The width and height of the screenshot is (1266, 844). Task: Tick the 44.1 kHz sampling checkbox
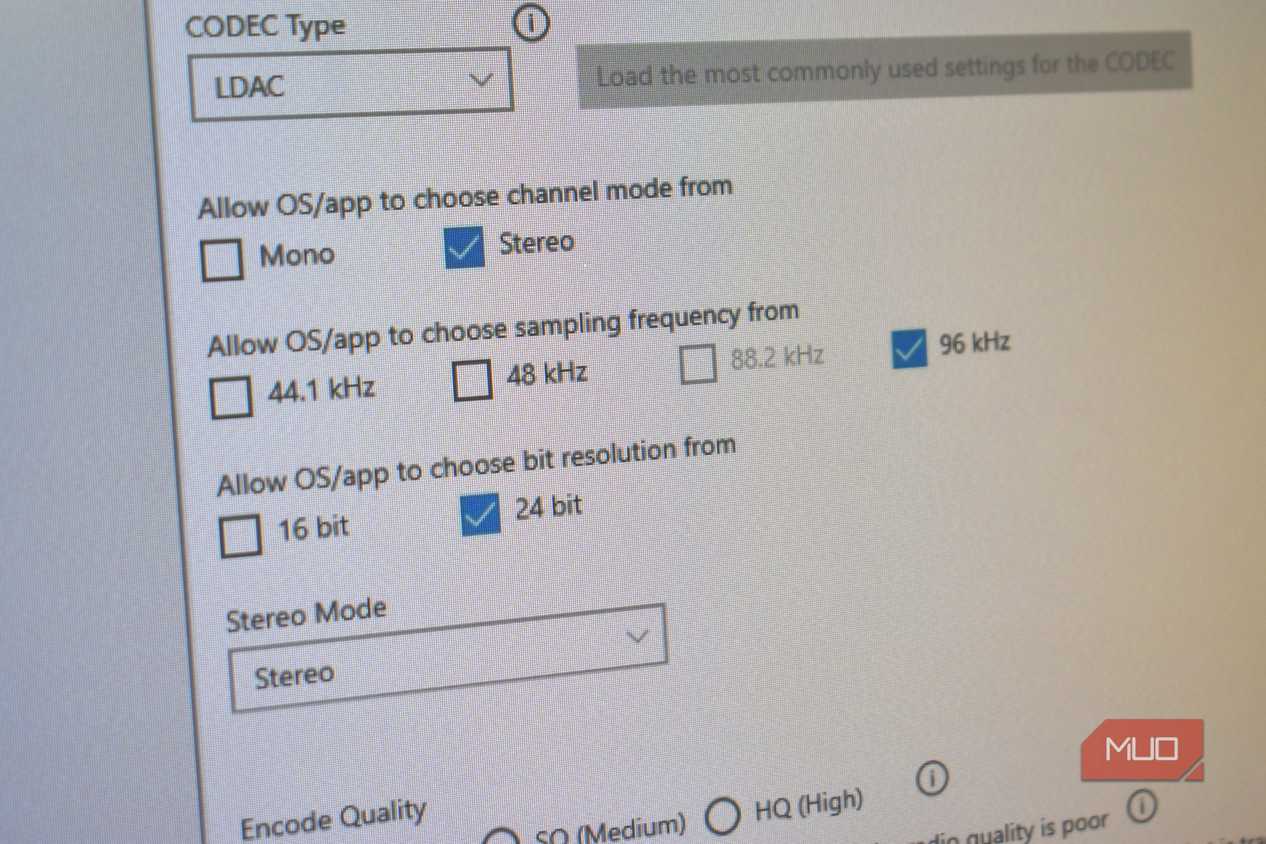(x=231, y=397)
